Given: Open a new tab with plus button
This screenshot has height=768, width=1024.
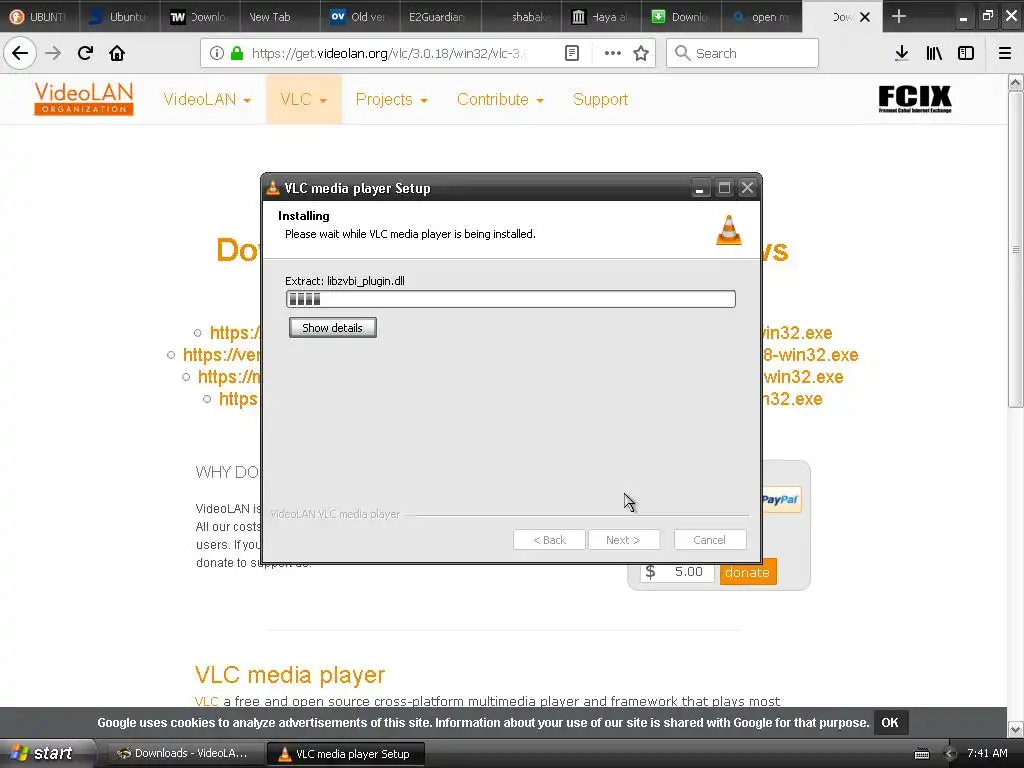Looking at the screenshot, I should (x=899, y=16).
